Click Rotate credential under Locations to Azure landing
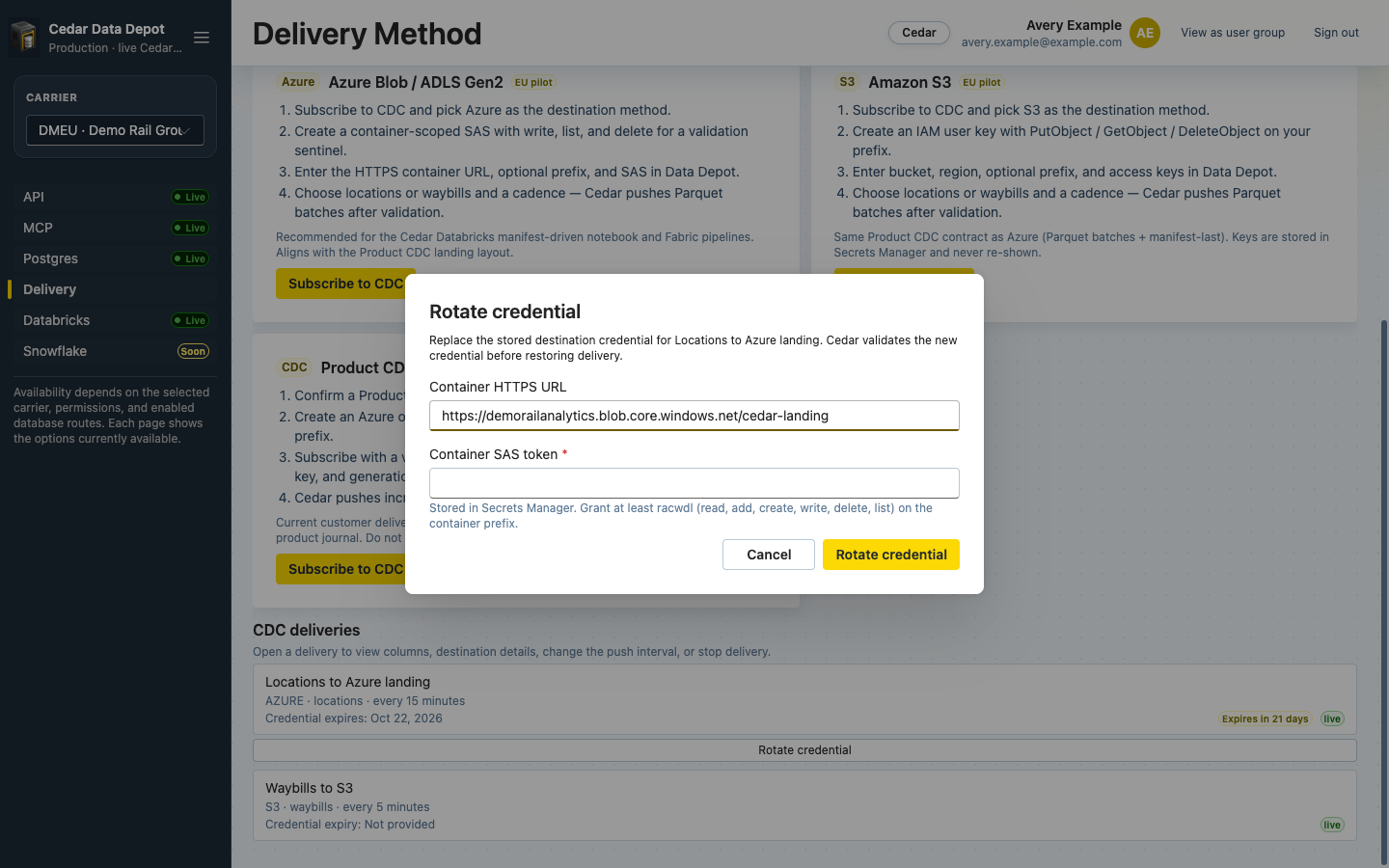 804,750
